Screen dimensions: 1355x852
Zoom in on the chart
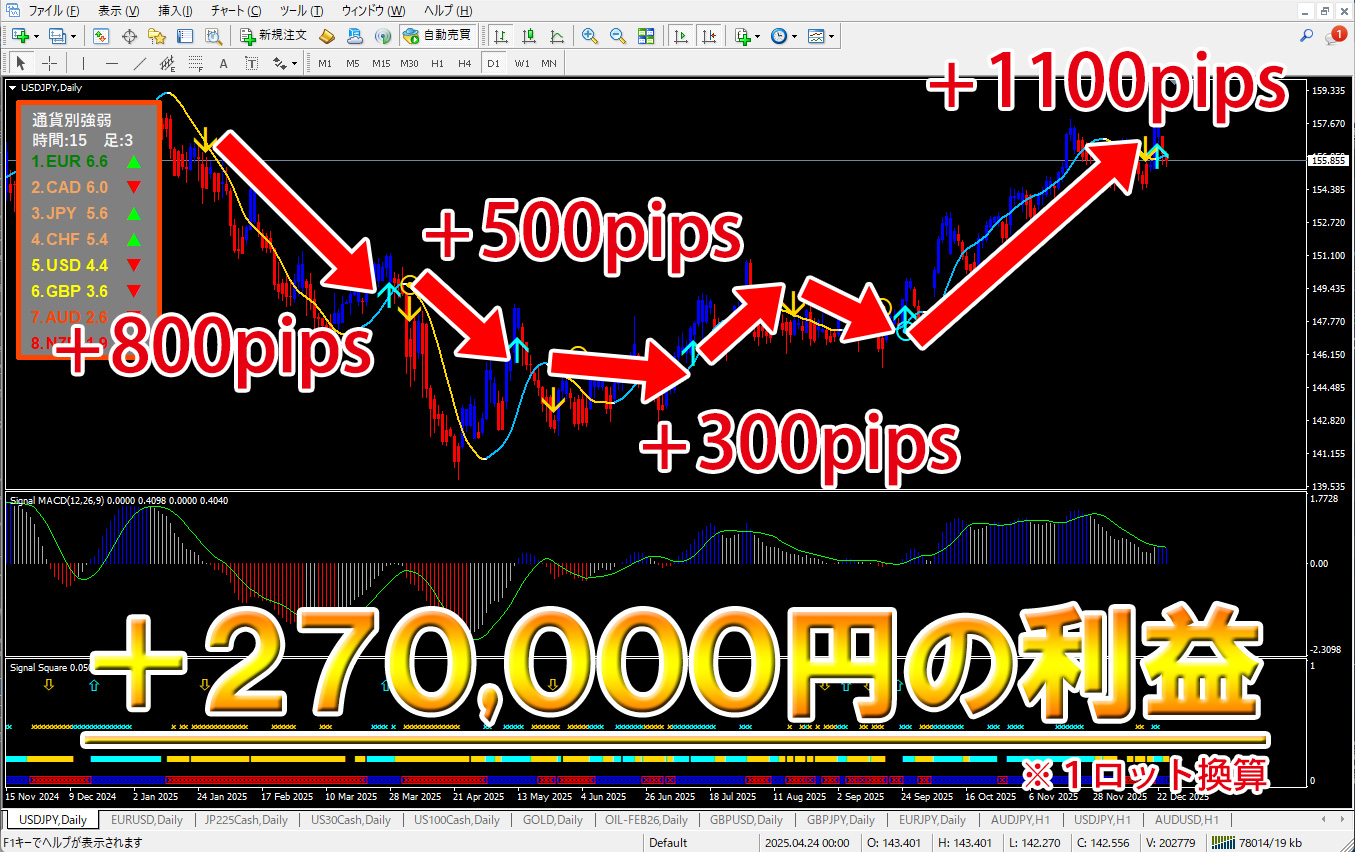click(x=590, y=36)
